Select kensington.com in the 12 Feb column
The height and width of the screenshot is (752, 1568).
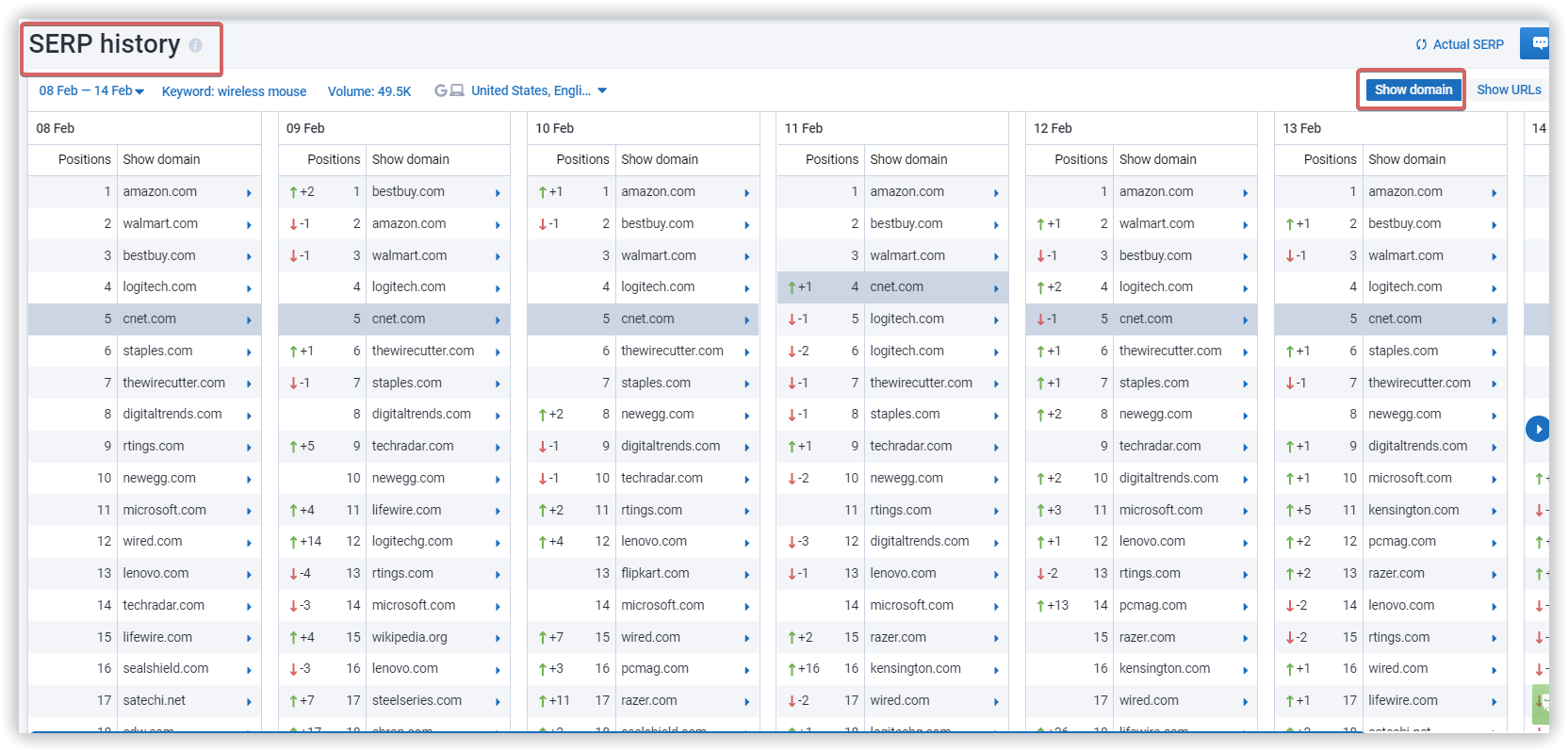tap(1165, 668)
